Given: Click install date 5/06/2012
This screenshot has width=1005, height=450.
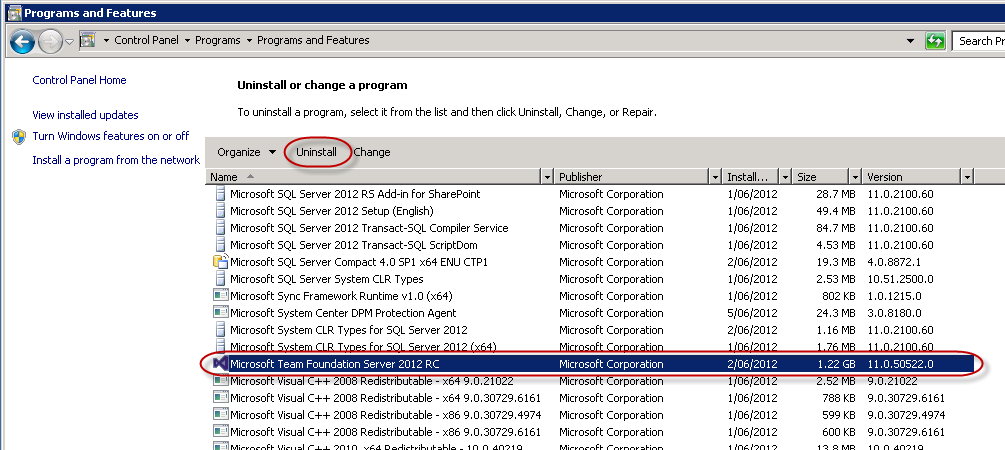Looking at the screenshot, I should pos(752,313).
